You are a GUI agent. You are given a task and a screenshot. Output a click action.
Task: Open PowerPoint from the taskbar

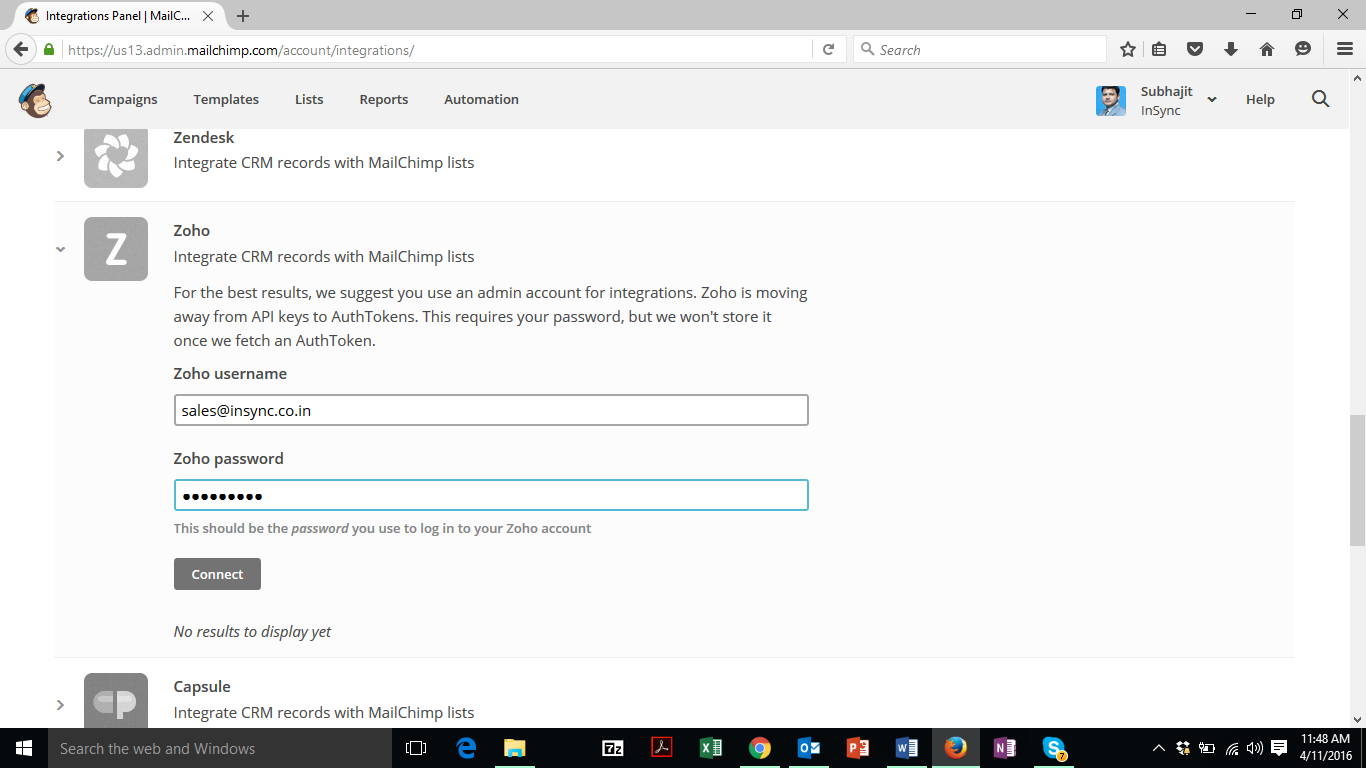tap(858, 748)
